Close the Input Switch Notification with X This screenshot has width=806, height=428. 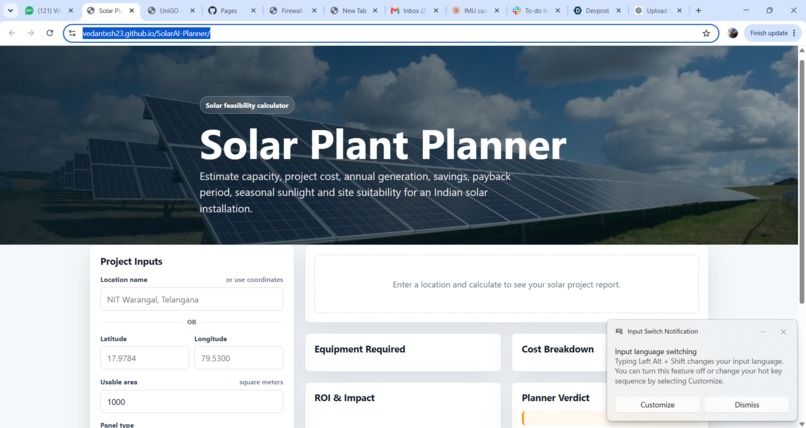[x=783, y=331]
